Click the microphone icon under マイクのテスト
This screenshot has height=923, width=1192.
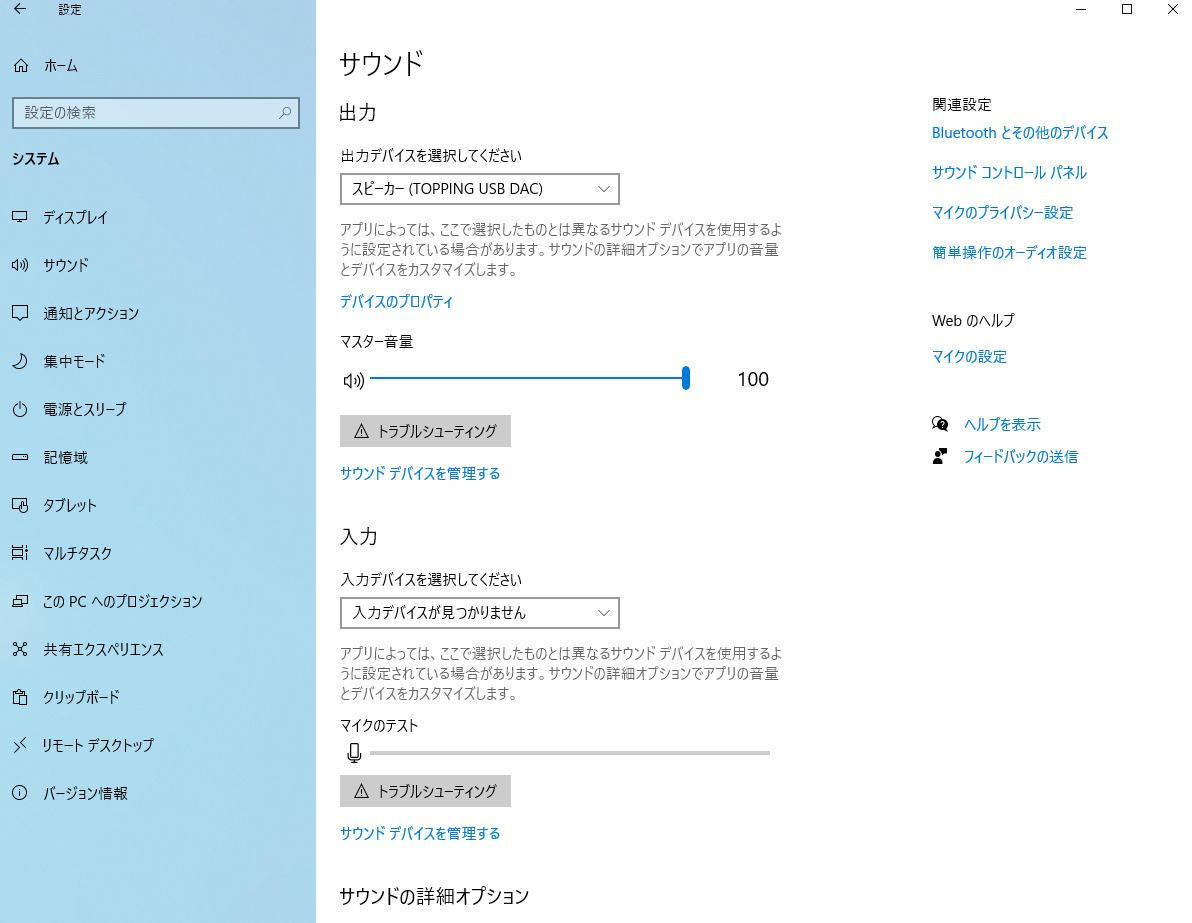354,752
